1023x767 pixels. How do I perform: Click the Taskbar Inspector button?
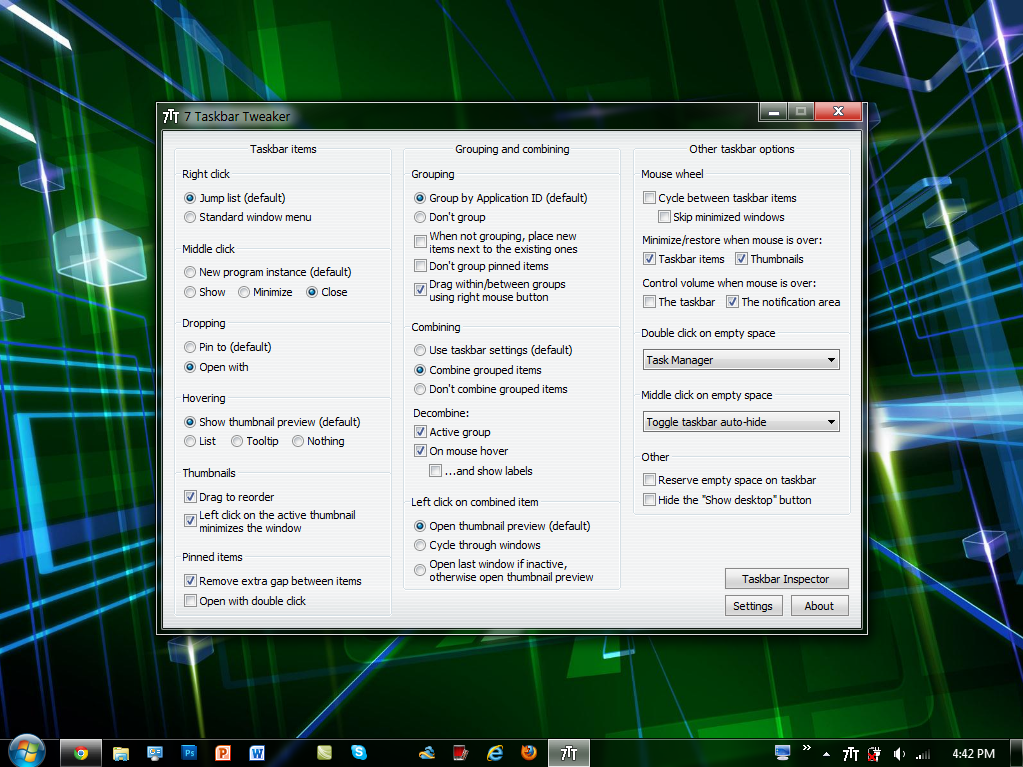pos(786,578)
